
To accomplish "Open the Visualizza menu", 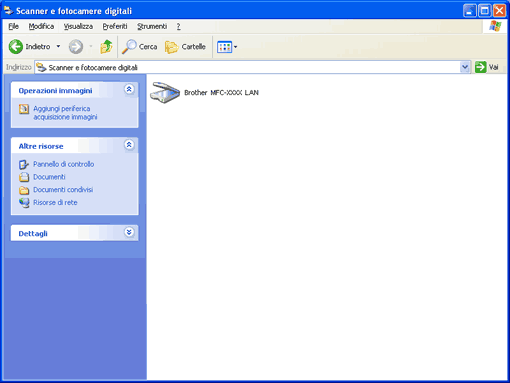I will pos(78,26).
